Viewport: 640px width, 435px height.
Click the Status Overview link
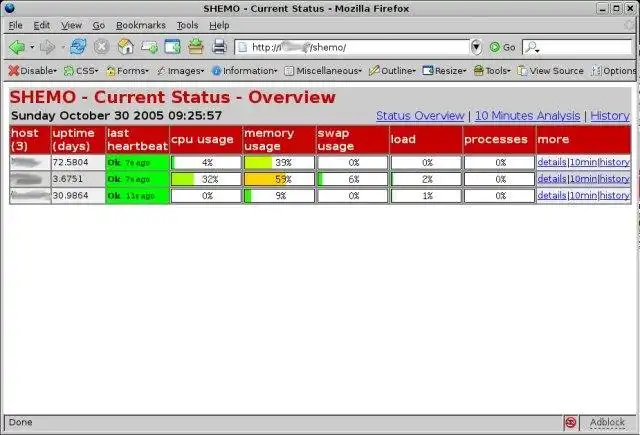420,116
